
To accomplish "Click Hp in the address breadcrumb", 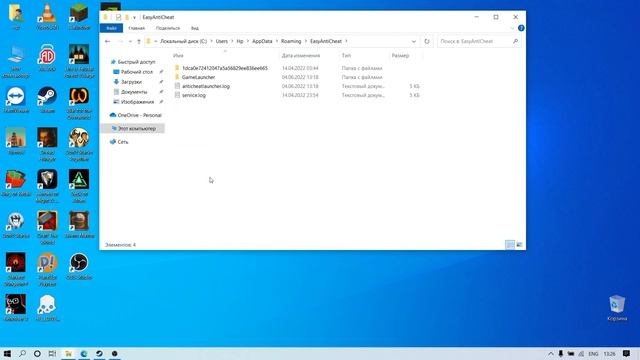I will tap(240, 41).
